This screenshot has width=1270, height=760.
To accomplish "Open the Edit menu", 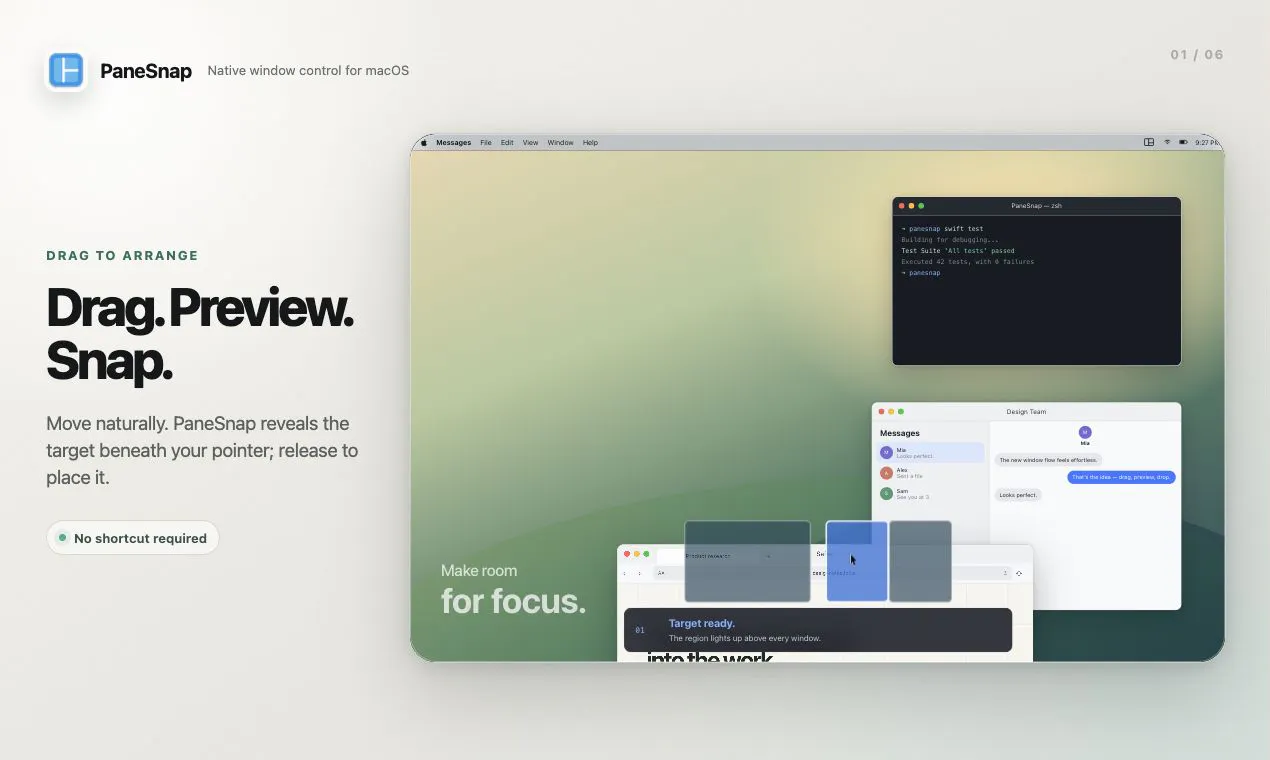I will coord(507,143).
